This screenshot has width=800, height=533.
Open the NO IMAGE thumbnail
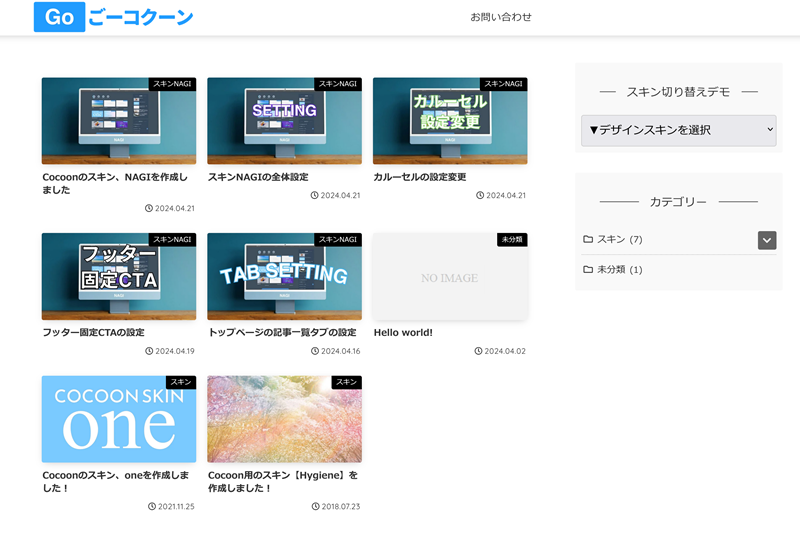coord(450,276)
